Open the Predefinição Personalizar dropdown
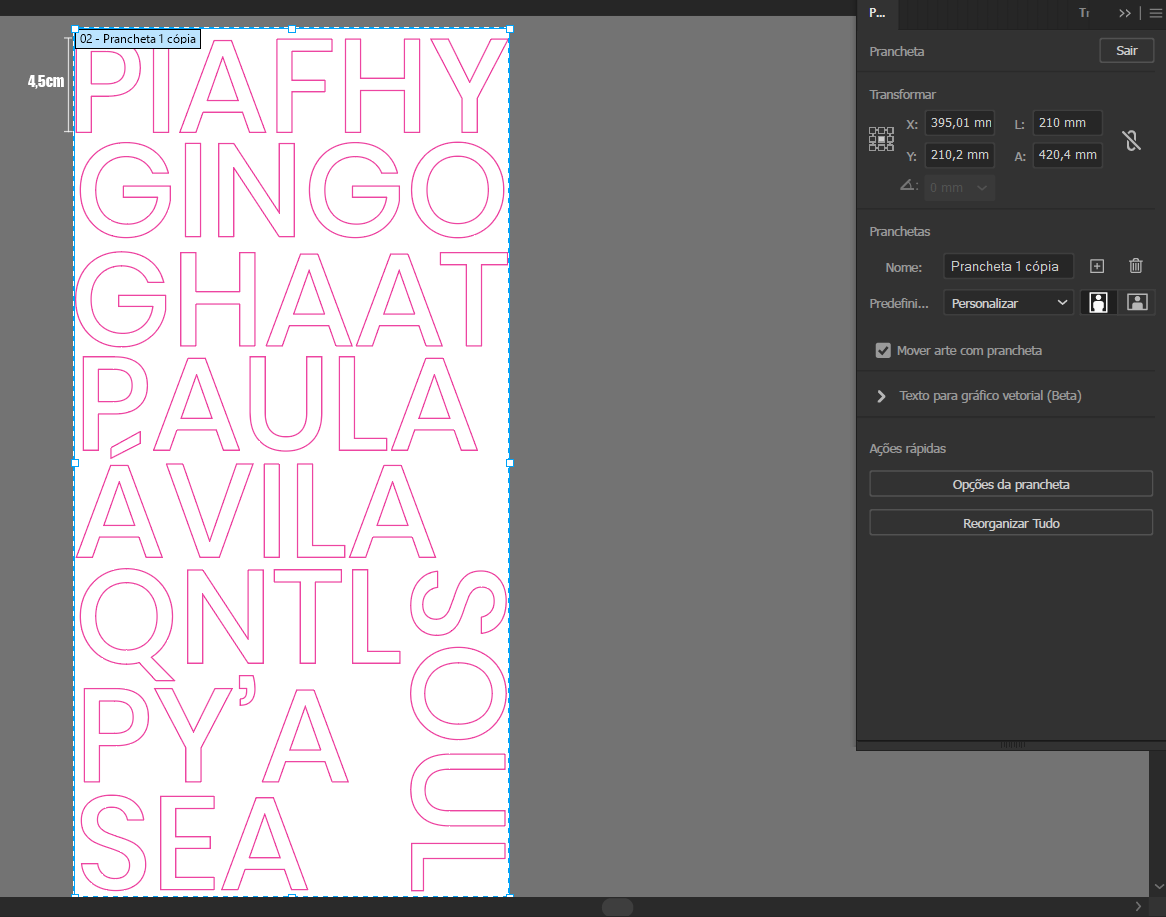This screenshot has height=917, width=1166. (x=1008, y=303)
